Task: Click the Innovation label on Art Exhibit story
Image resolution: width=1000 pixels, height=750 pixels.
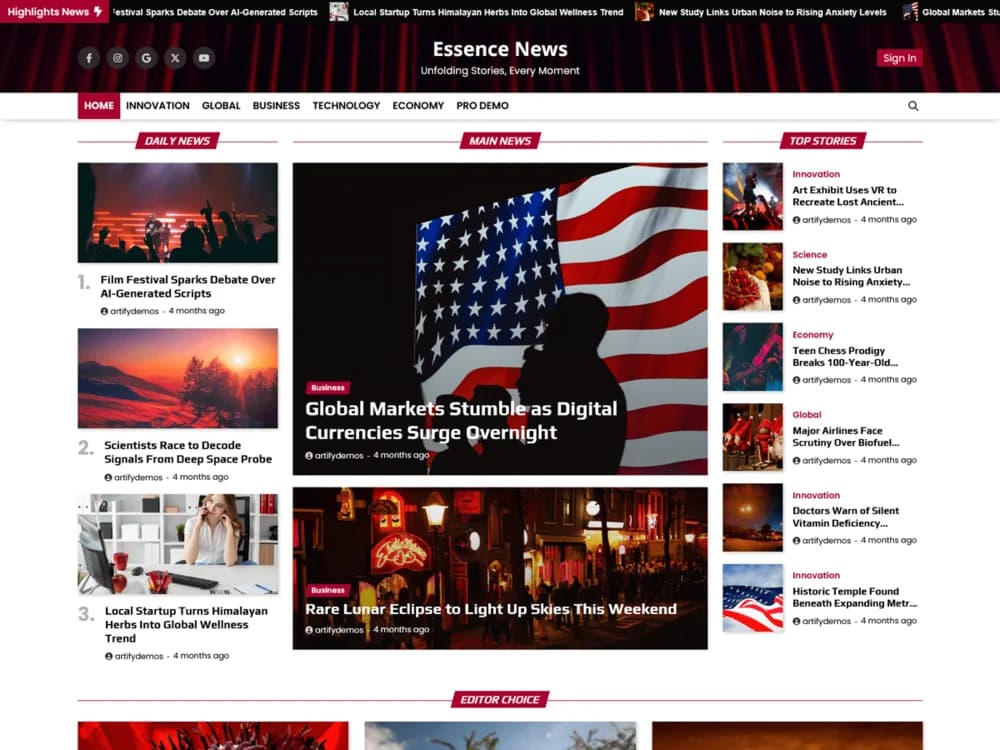Action: pyautogui.click(x=815, y=173)
